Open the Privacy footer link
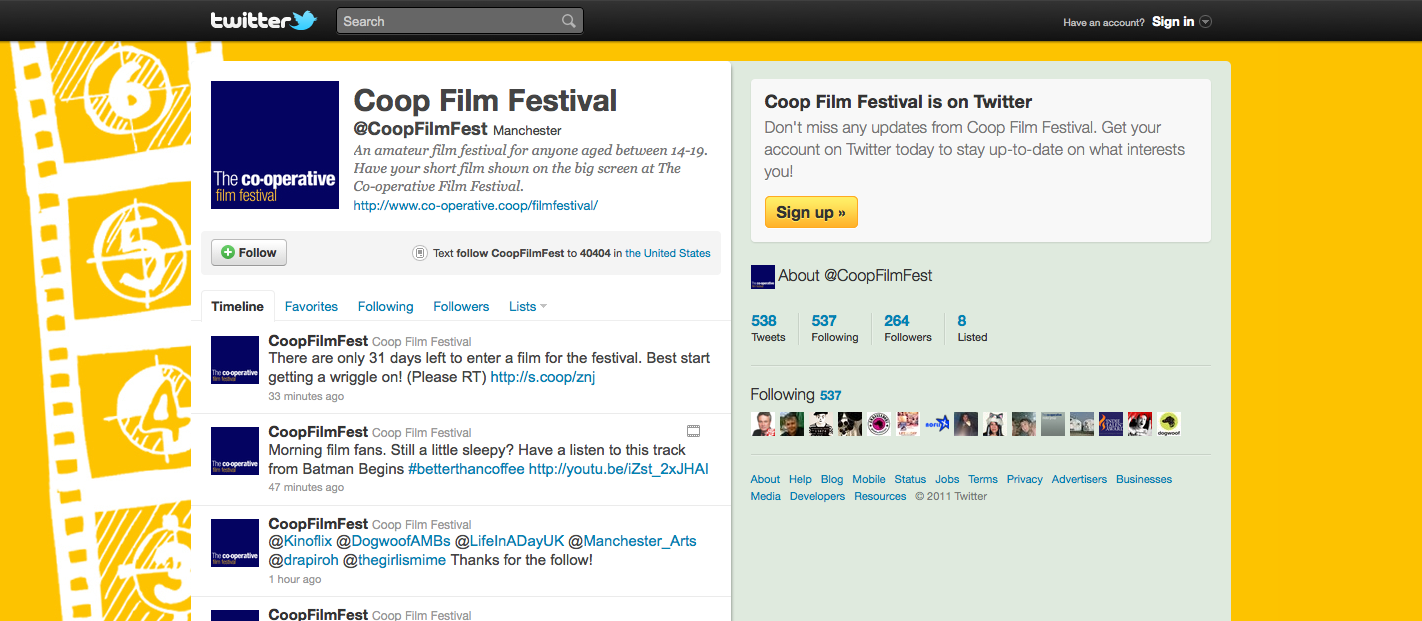Viewport: 1422px width, 621px height. coord(1025,480)
